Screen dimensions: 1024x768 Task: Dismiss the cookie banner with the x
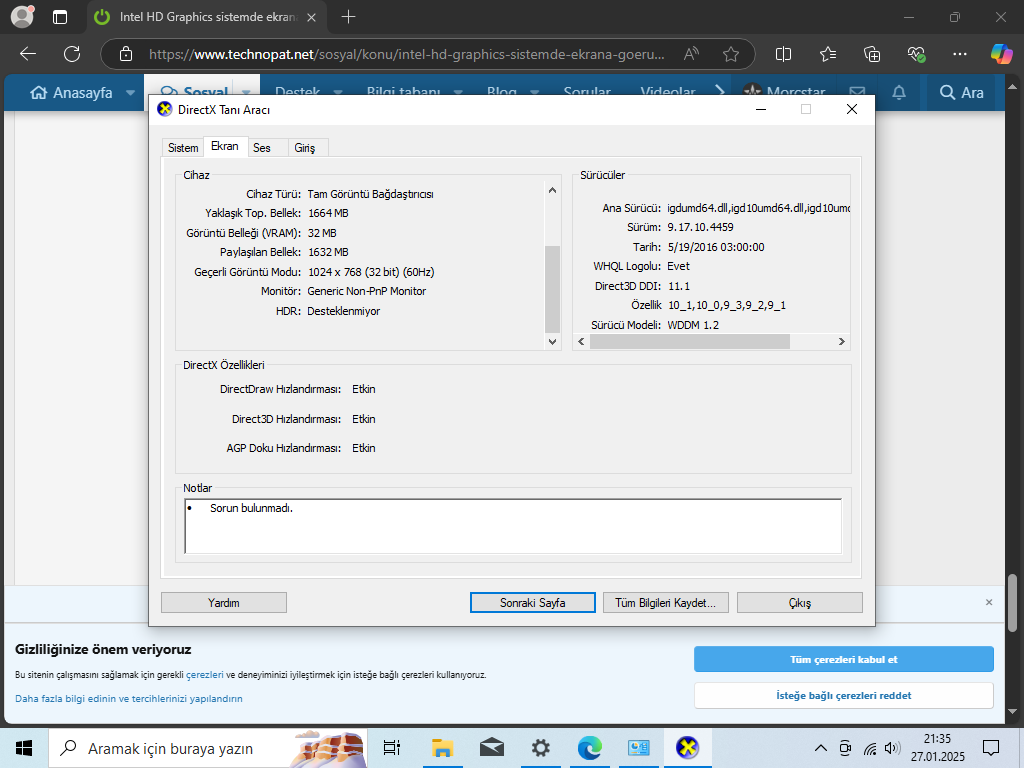(x=989, y=602)
